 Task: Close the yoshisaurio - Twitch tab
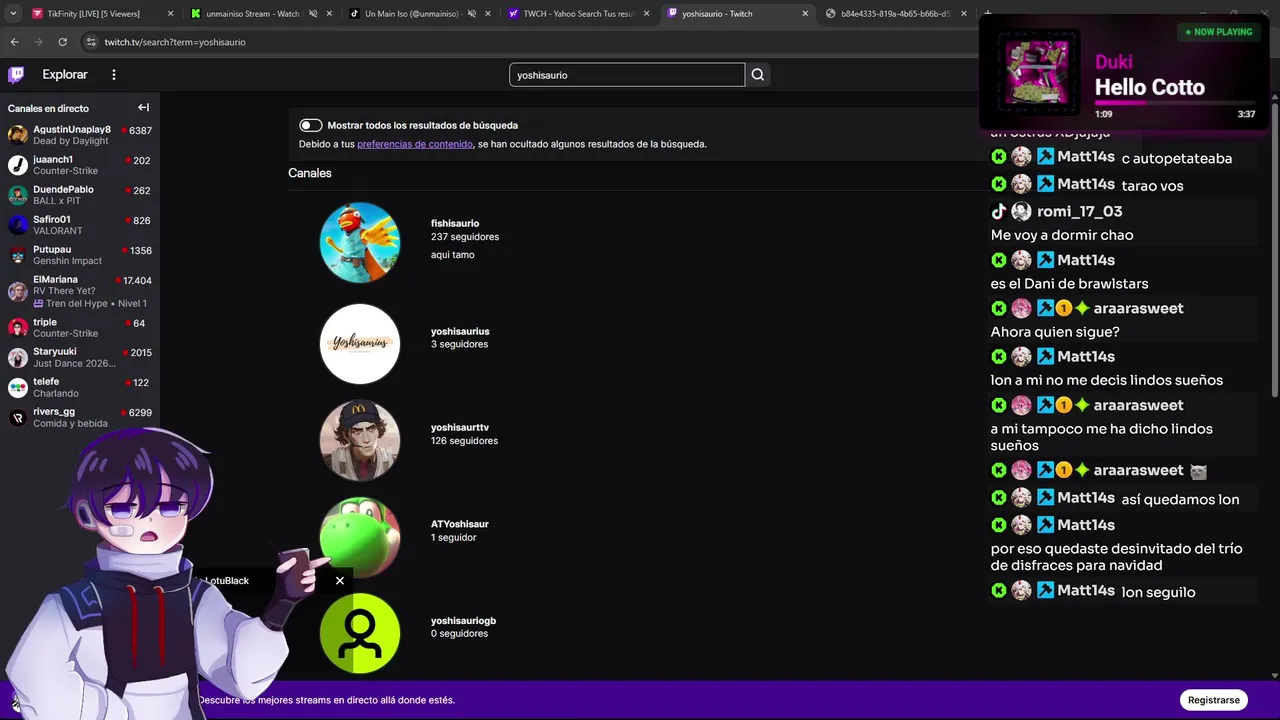[805, 14]
